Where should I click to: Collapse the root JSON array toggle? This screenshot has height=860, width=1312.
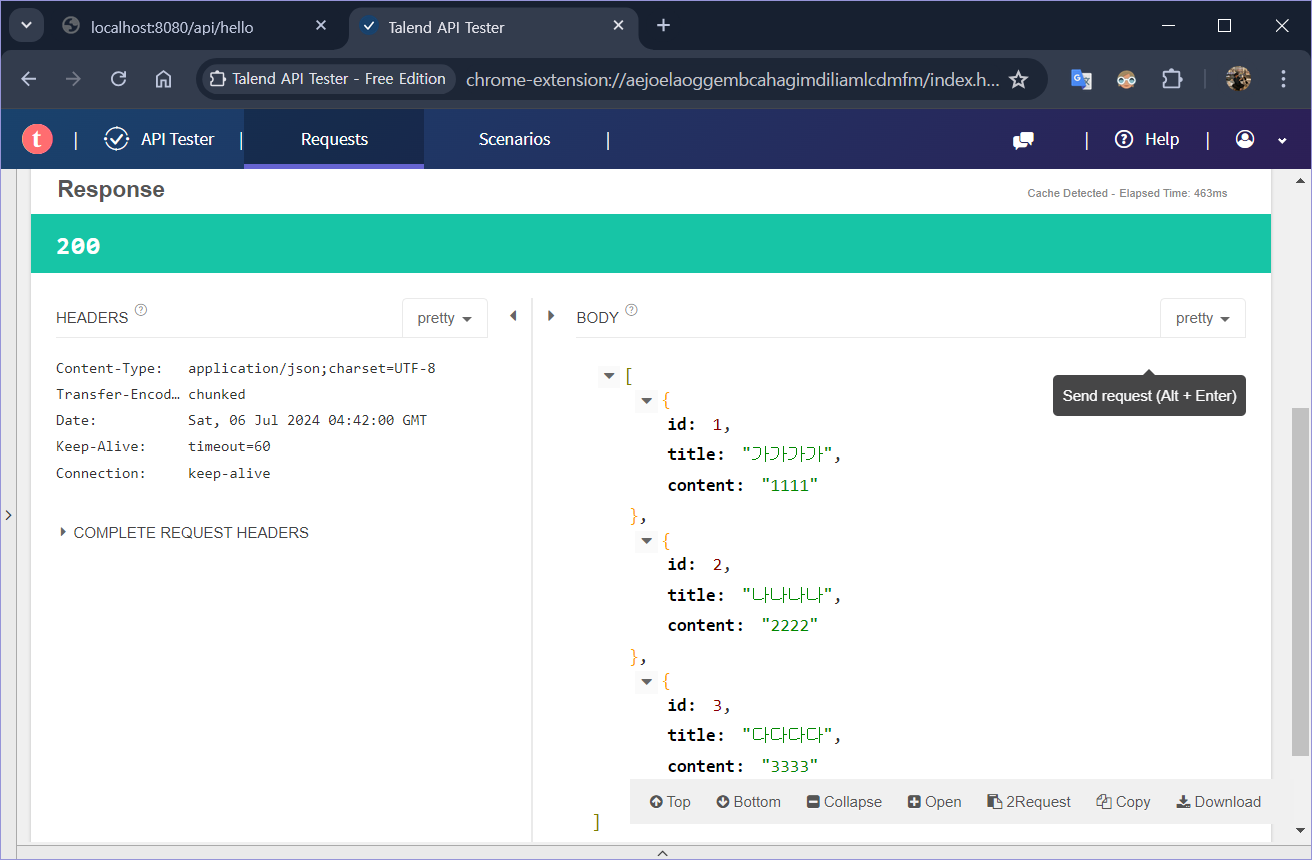[x=609, y=376]
